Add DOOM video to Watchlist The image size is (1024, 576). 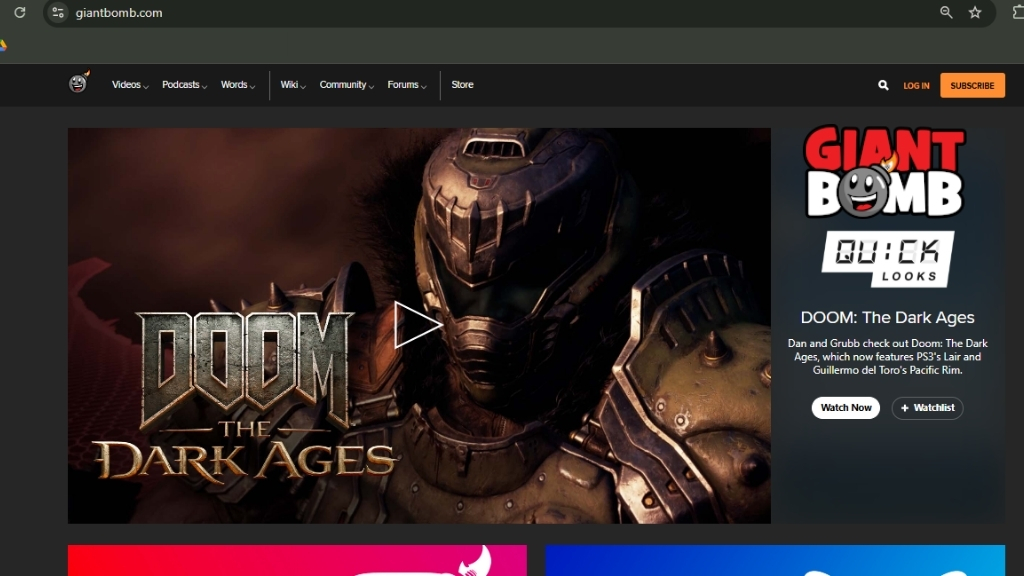(927, 408)
